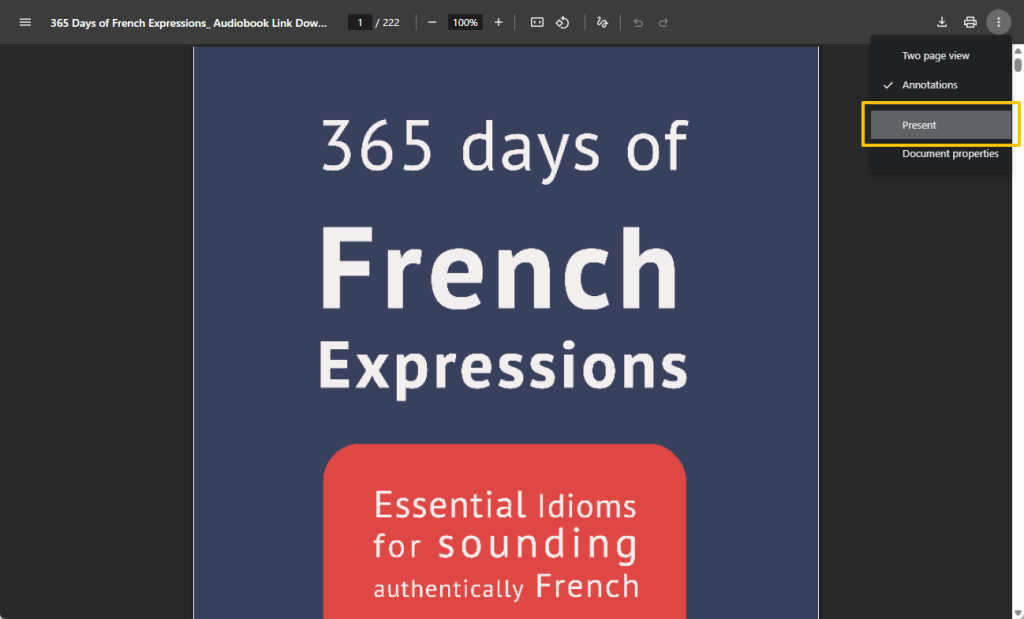Print the French Expressions document
Screen dimensions: 1024x619
(969, 21)
